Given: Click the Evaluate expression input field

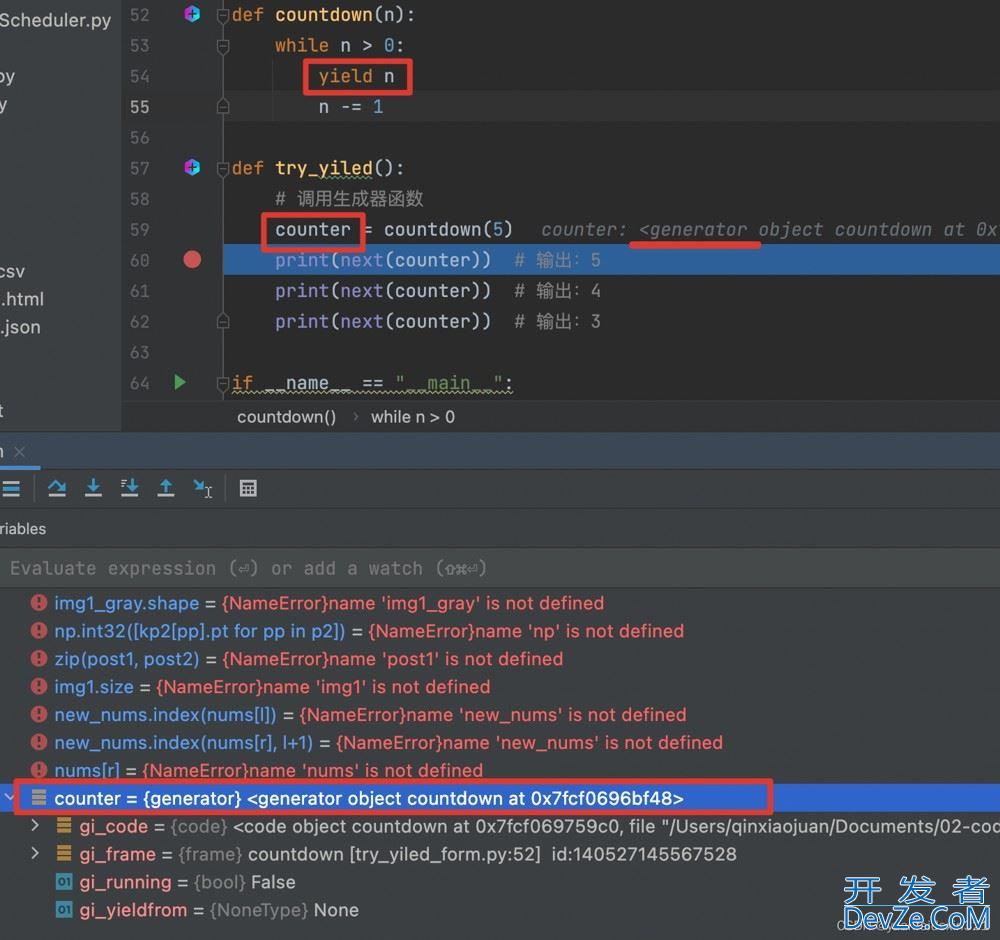Looking at the screenshot, I should pos(400,568).
